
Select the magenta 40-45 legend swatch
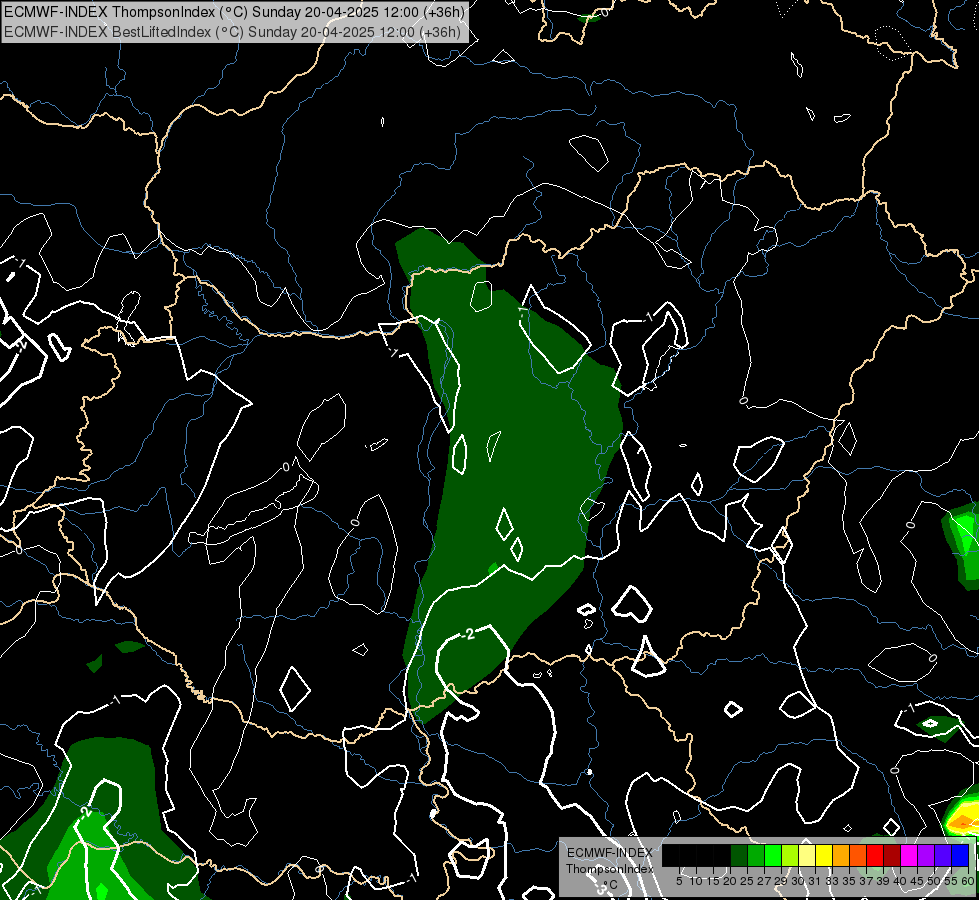click(x=909, y=855)
